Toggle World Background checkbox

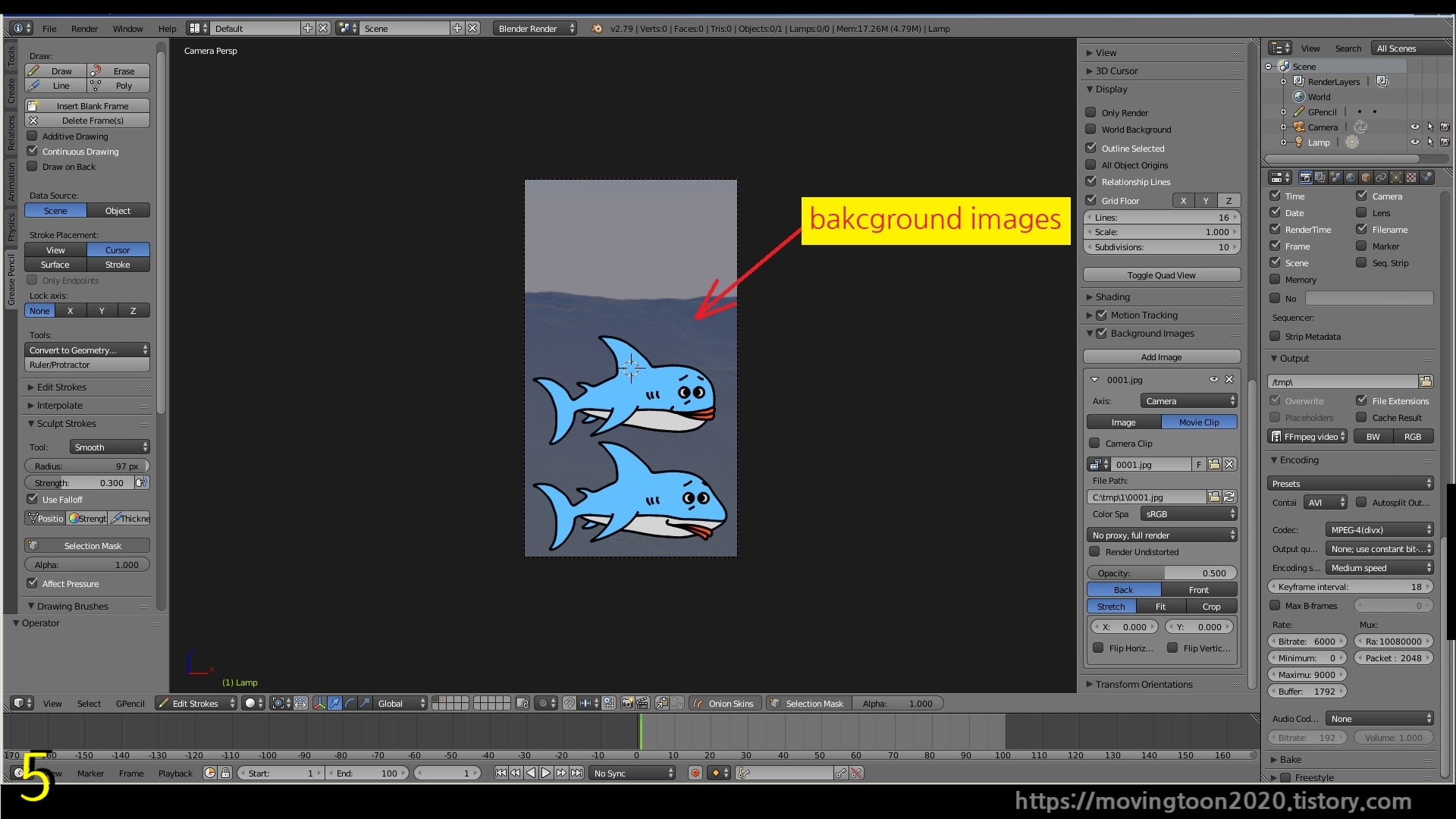coord(1091,129)
